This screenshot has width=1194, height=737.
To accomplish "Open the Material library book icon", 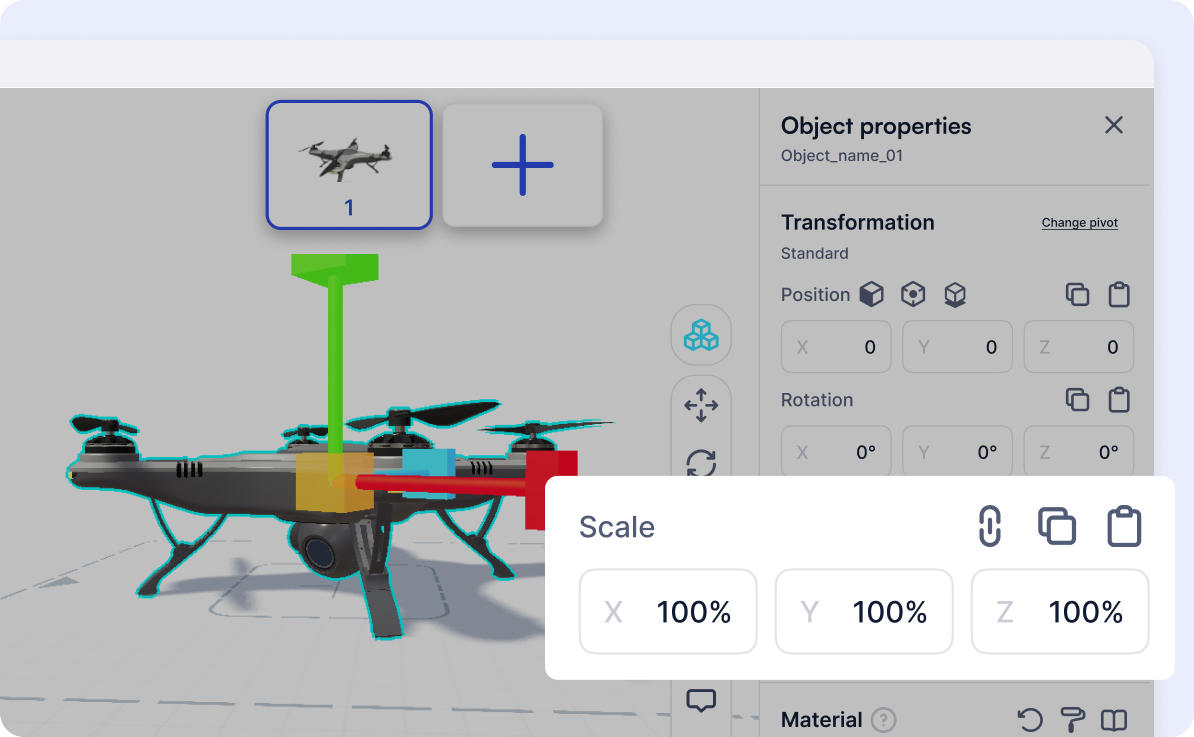I will pos(1114,719).
